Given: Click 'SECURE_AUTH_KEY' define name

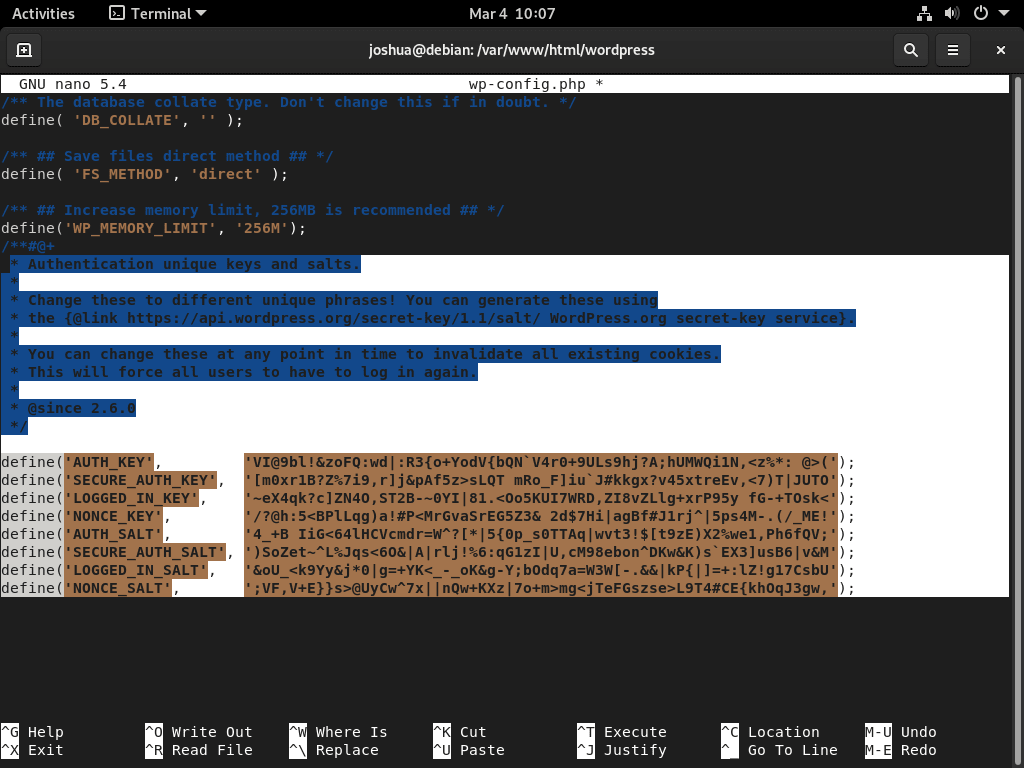Looking at the screenshot, I should (140, 480).
